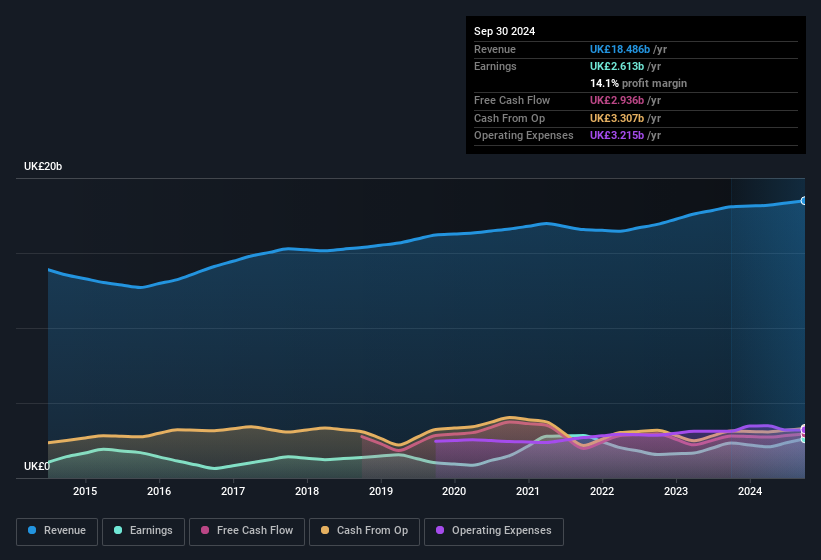Click the UK£0 y-axis label
The height and width of the screenshot is (560, 821).
pos(37,466)
